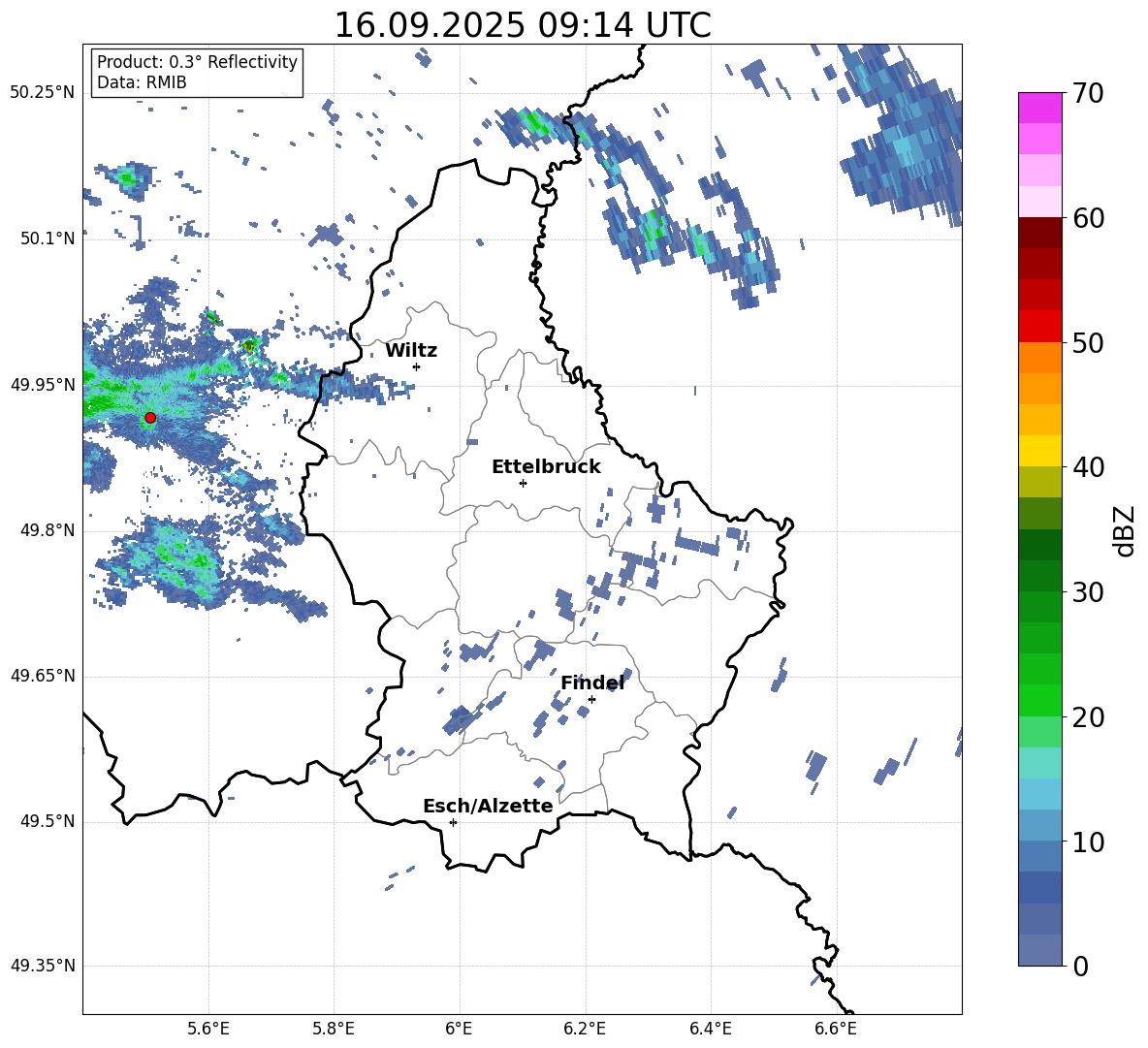Click the 20 value on the colorbar
1148x1048 pixels.
1089,717
